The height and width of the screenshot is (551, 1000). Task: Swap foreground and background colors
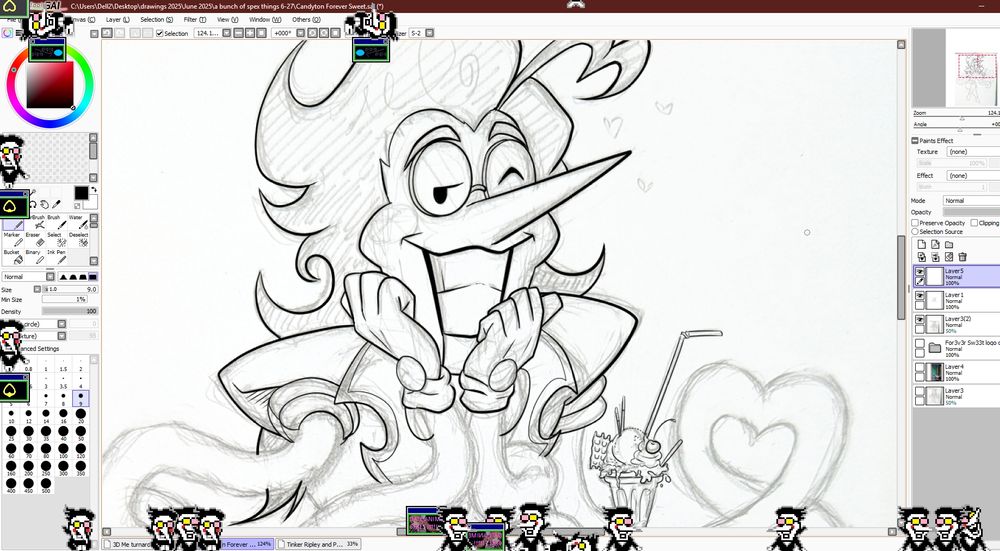(x=95, y=189)
